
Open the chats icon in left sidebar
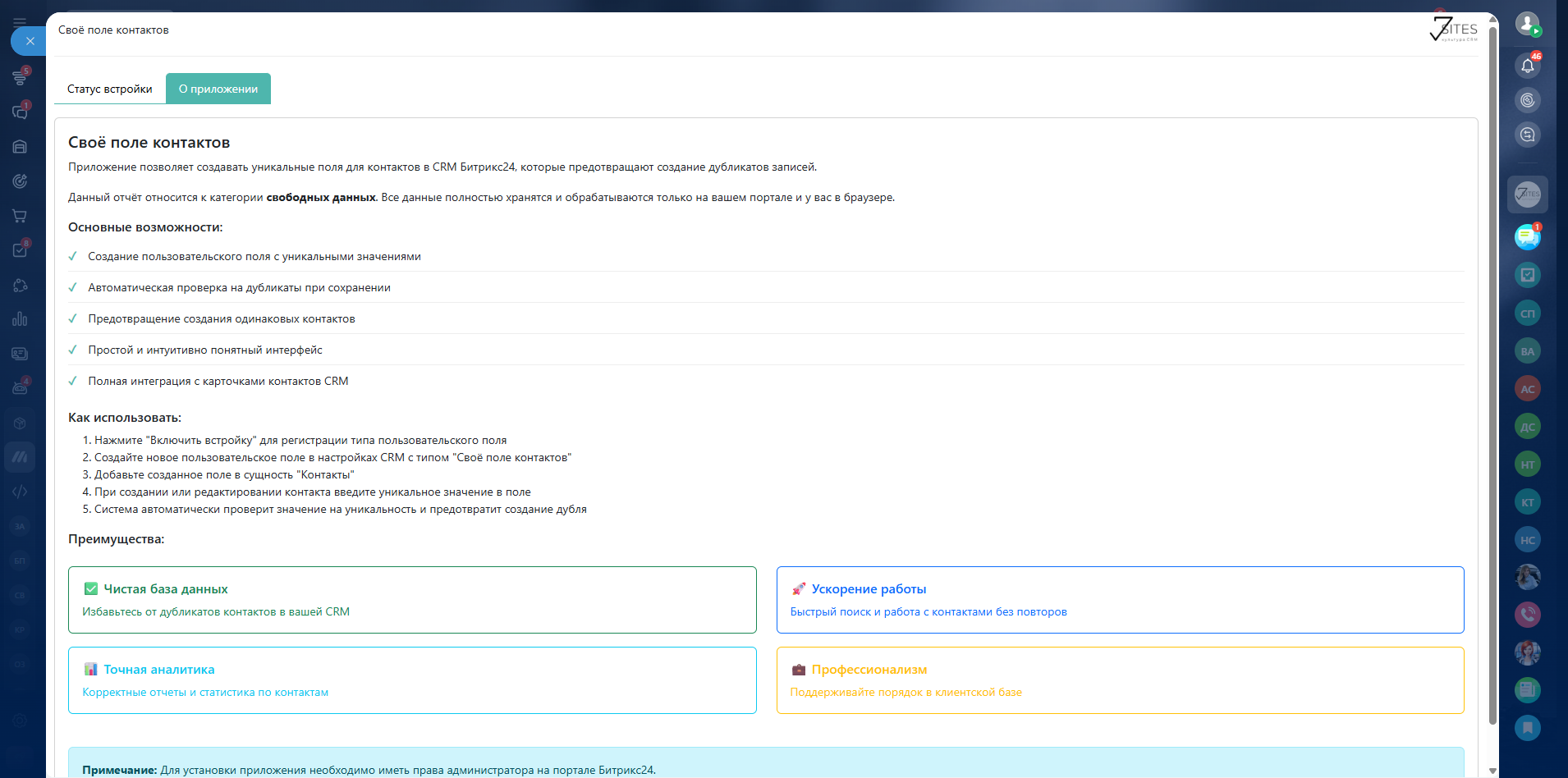tap(20, 112)
